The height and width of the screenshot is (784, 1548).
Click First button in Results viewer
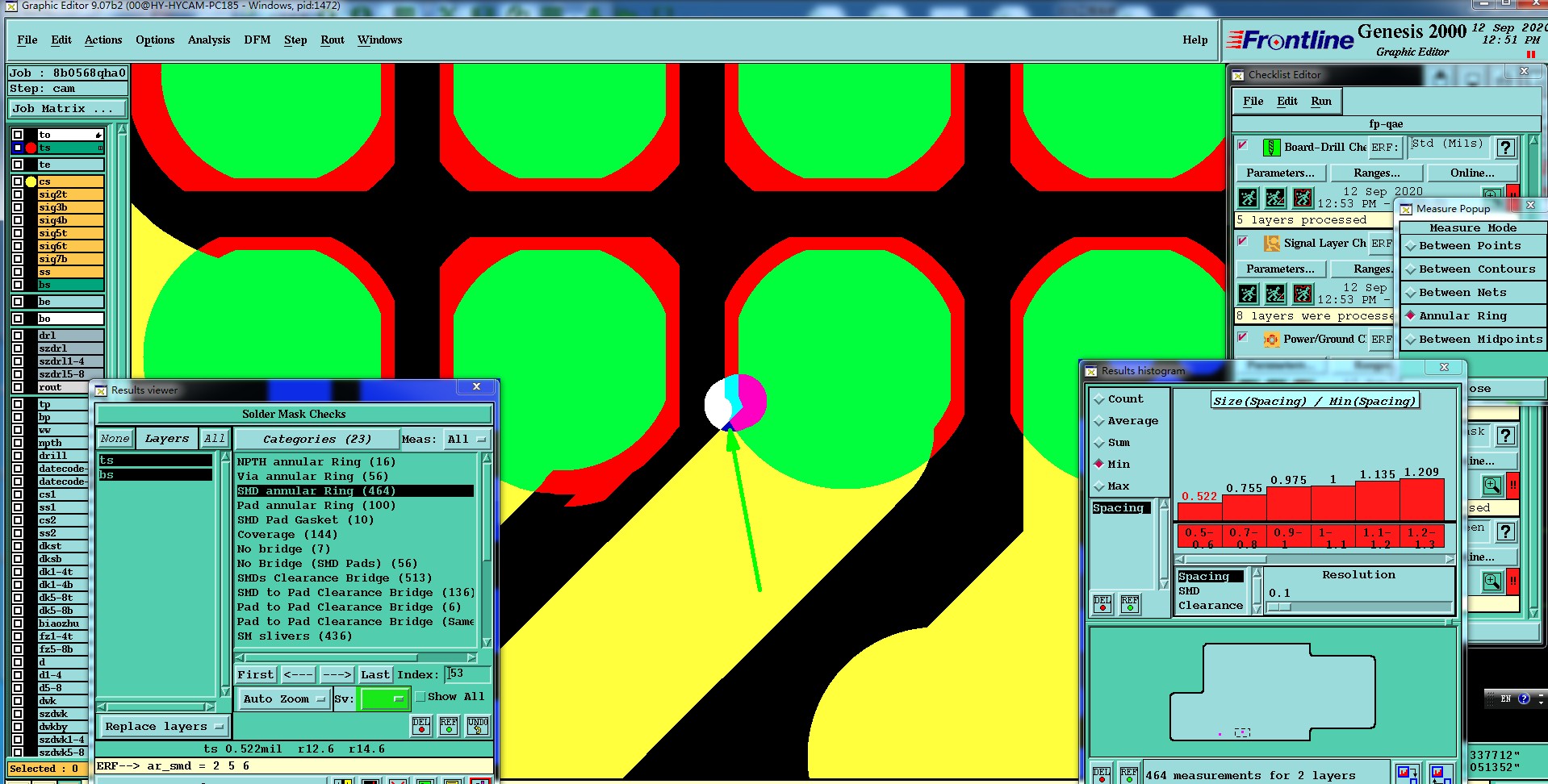pyautogui.click(x=256, y=675)
